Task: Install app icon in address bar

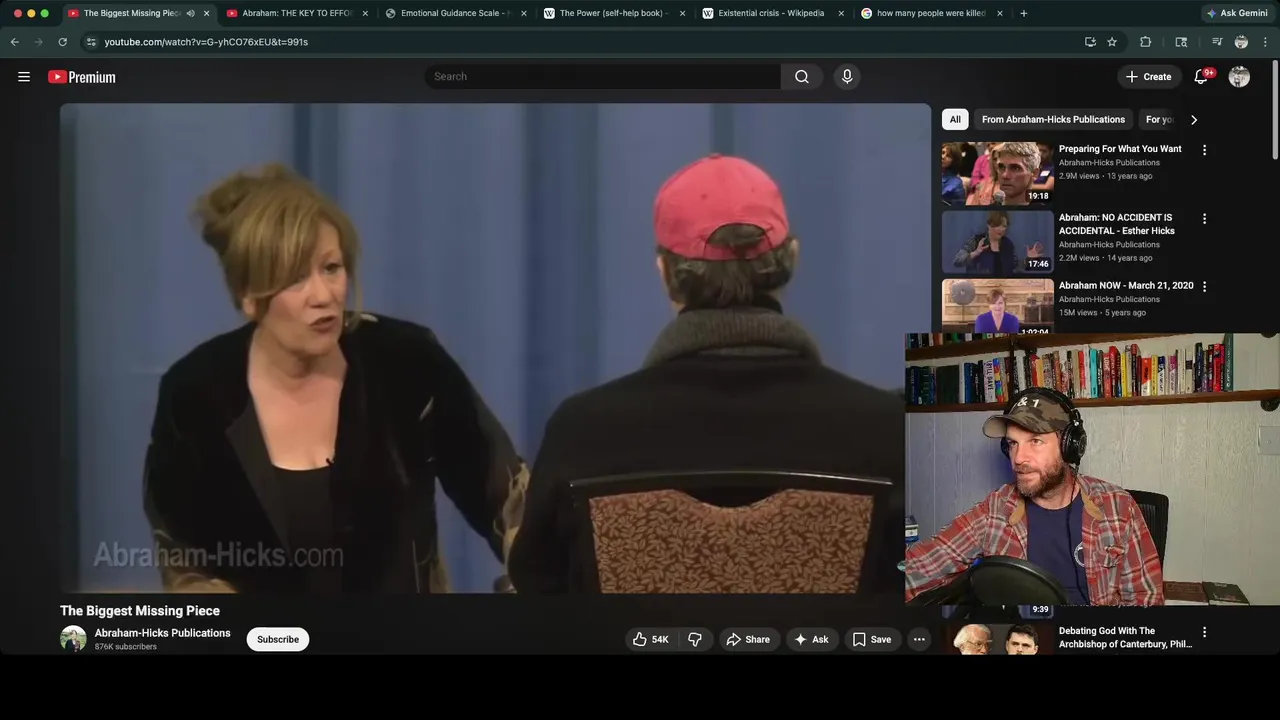Action: (1090, 42)
